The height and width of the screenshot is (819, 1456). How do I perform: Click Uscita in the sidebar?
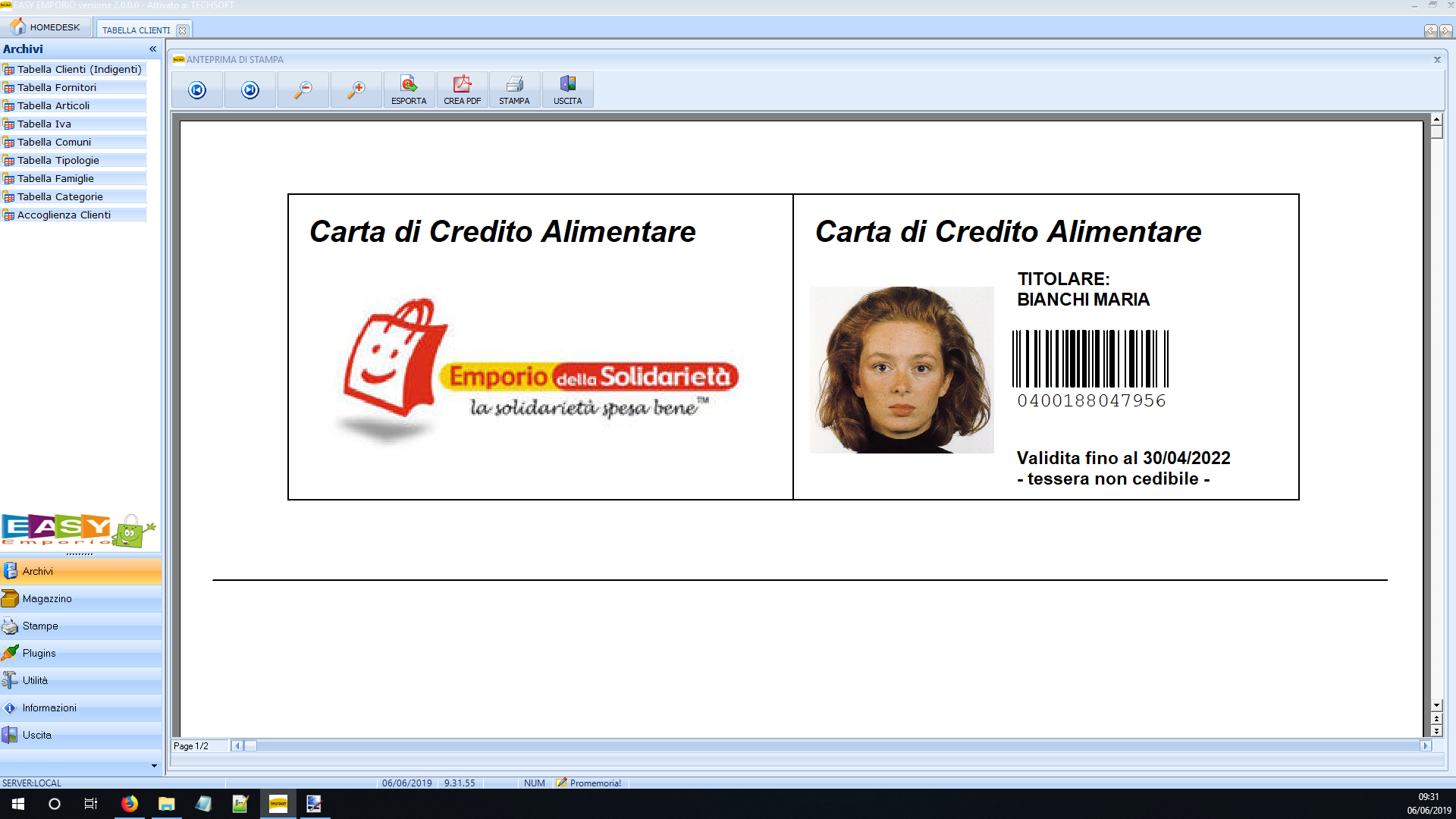[x=80, y=735]
